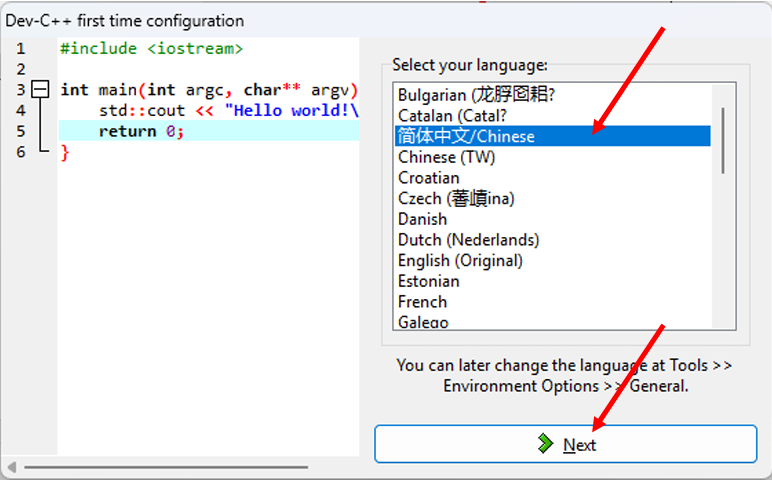Click the left scroll arrow under code preview
Image resolution: width=772 pixels, height=482 pixels.
tap(12, 466)
